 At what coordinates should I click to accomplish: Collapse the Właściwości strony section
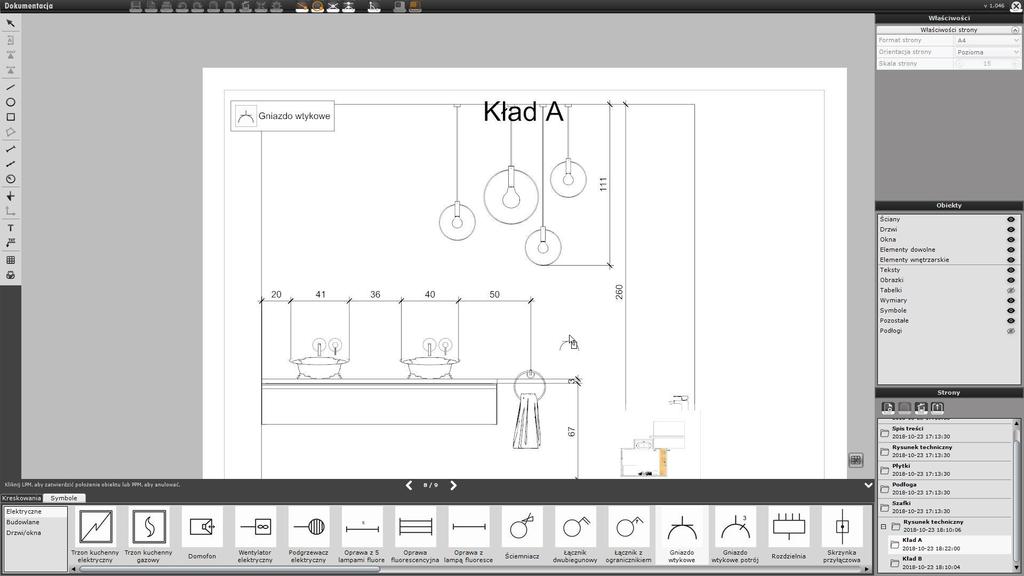(x=1015, y=30)
